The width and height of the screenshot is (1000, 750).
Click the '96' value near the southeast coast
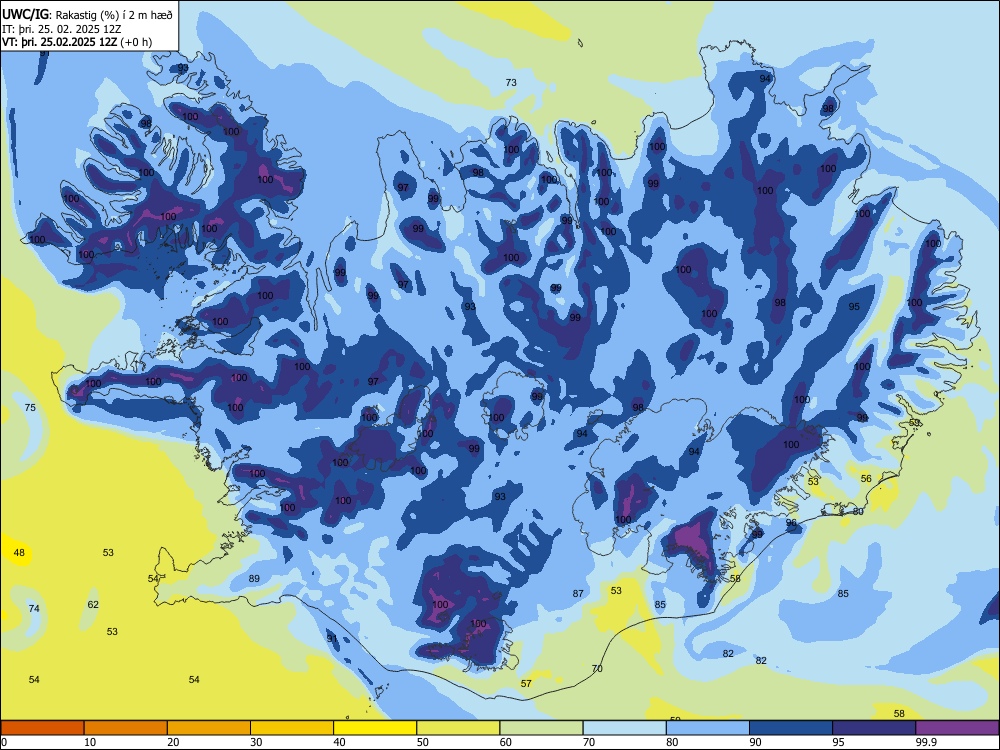point(791,522)
